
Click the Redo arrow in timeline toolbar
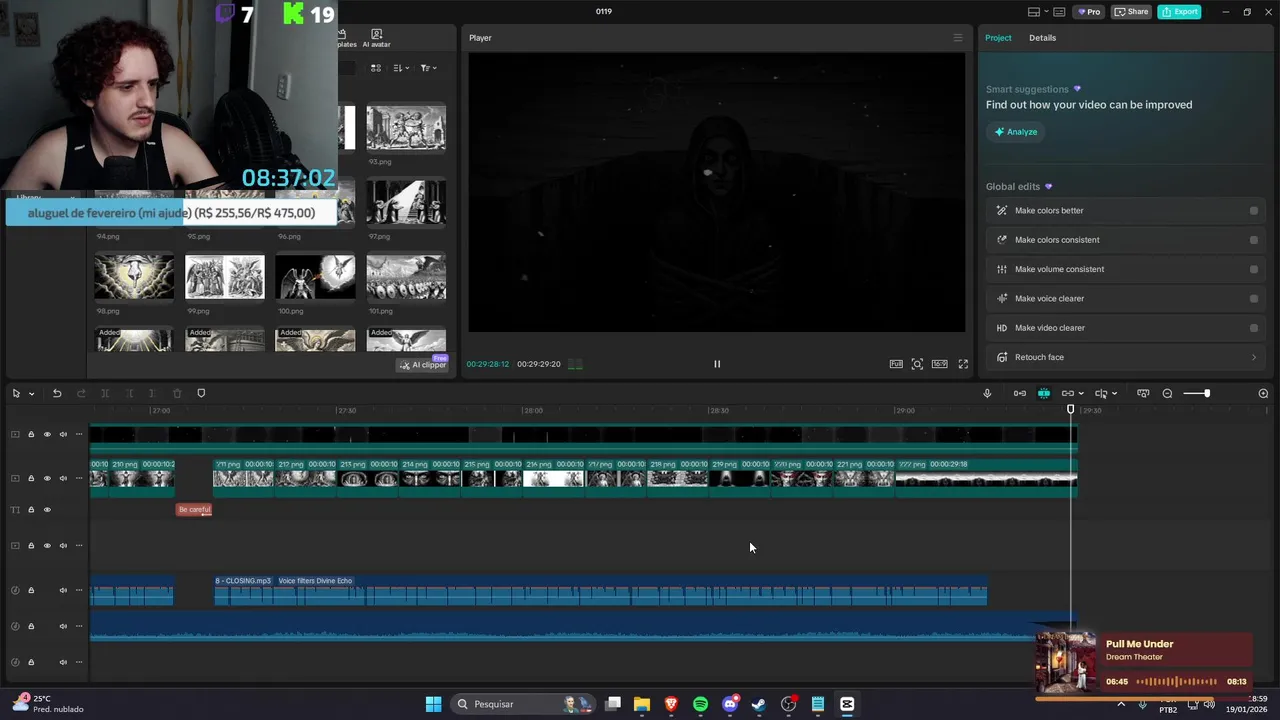81,393
